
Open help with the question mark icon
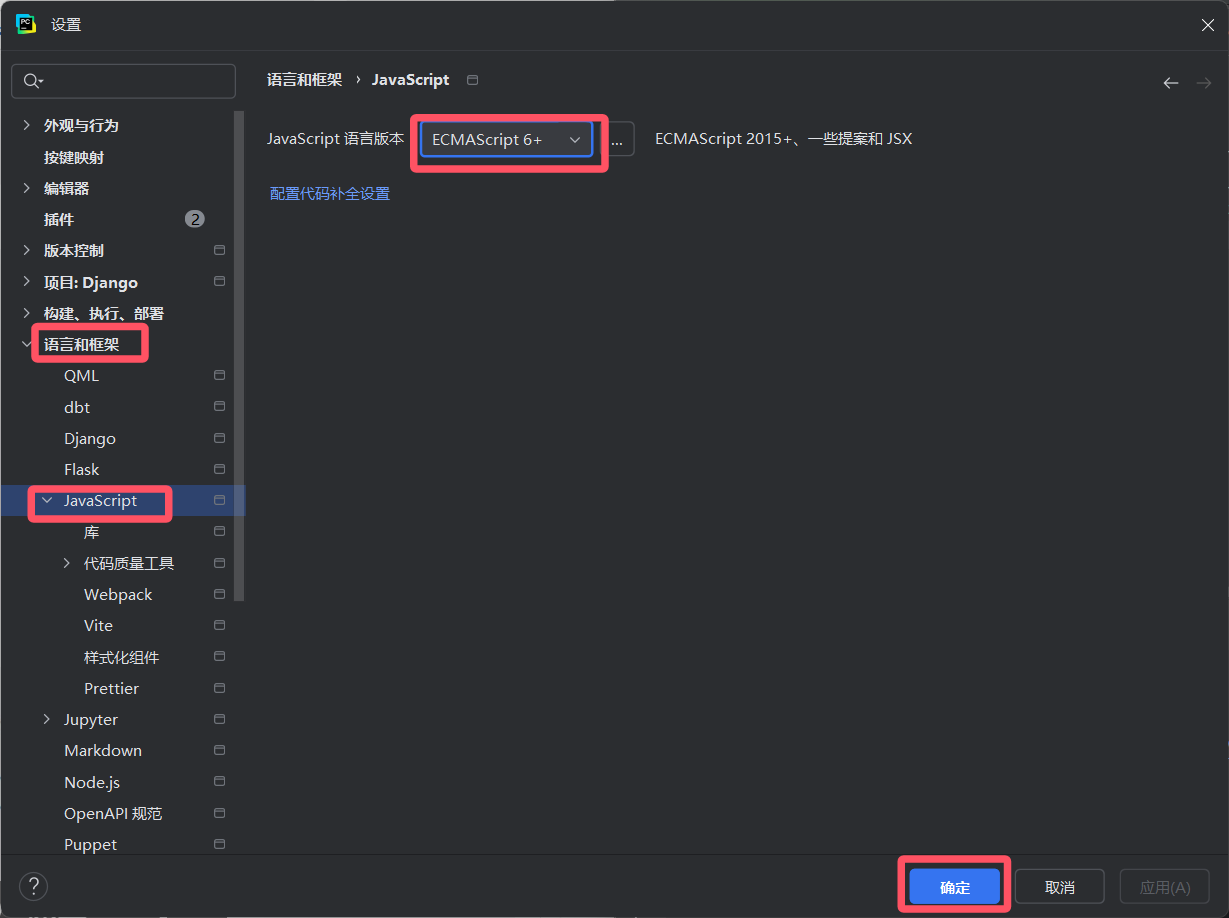[34, 886]
